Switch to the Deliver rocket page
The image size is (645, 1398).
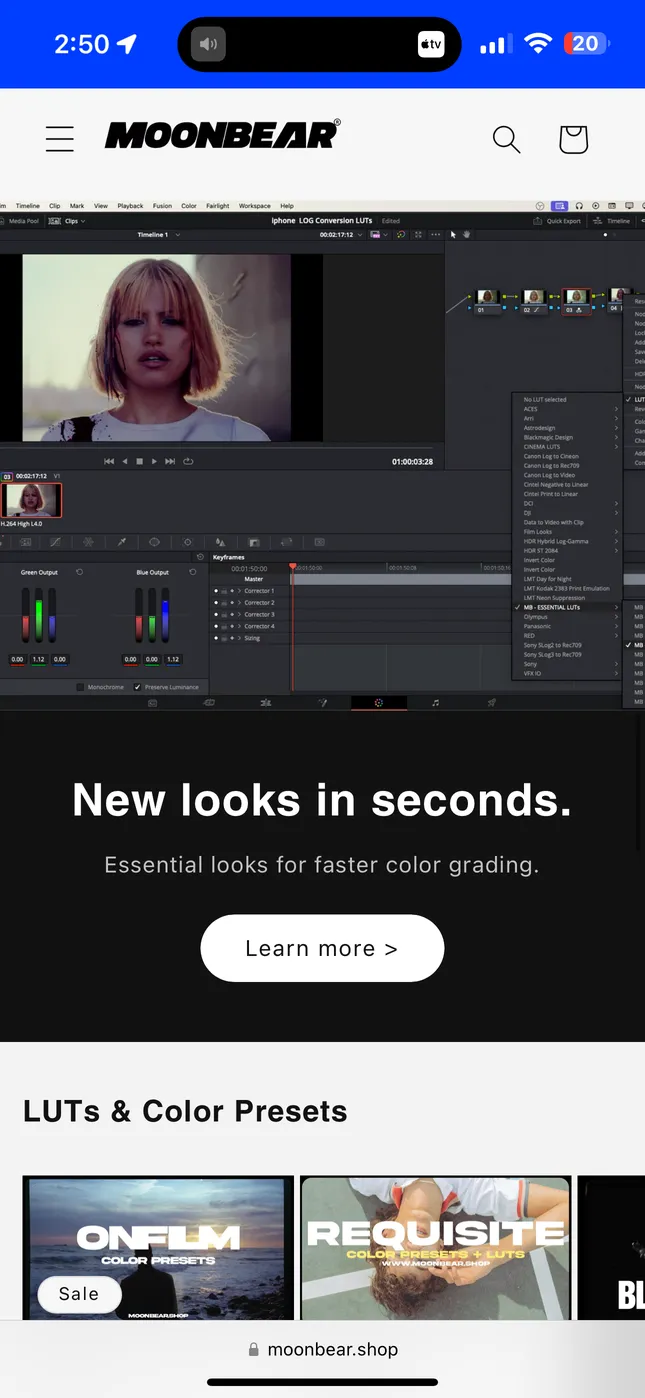[491, 703]
